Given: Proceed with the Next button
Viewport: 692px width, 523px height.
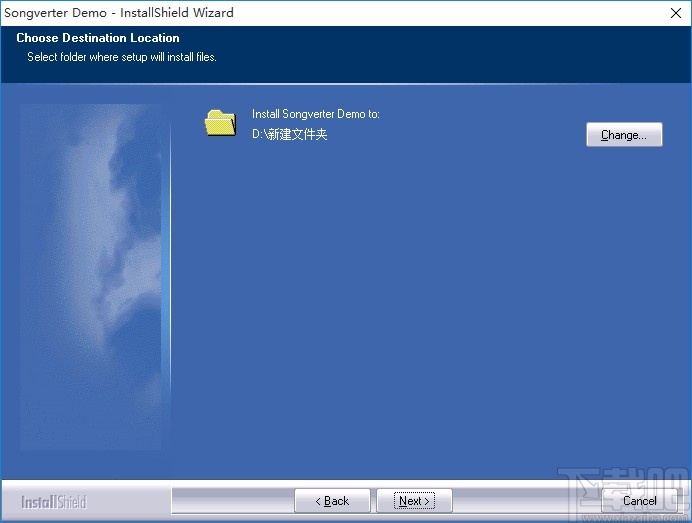Looking at the screenshot, I should 414,501.
